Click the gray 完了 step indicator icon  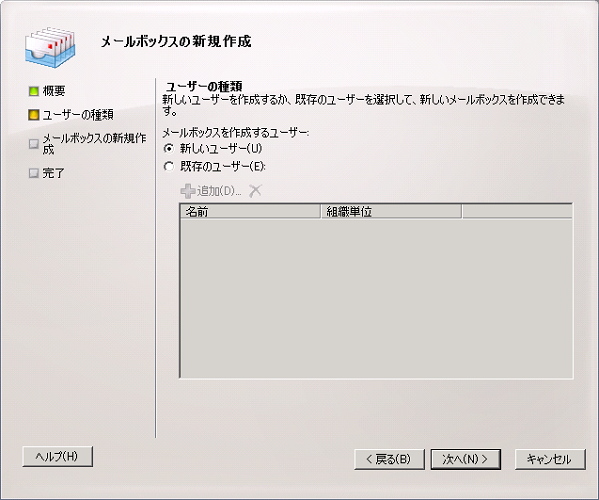[34, 173]
